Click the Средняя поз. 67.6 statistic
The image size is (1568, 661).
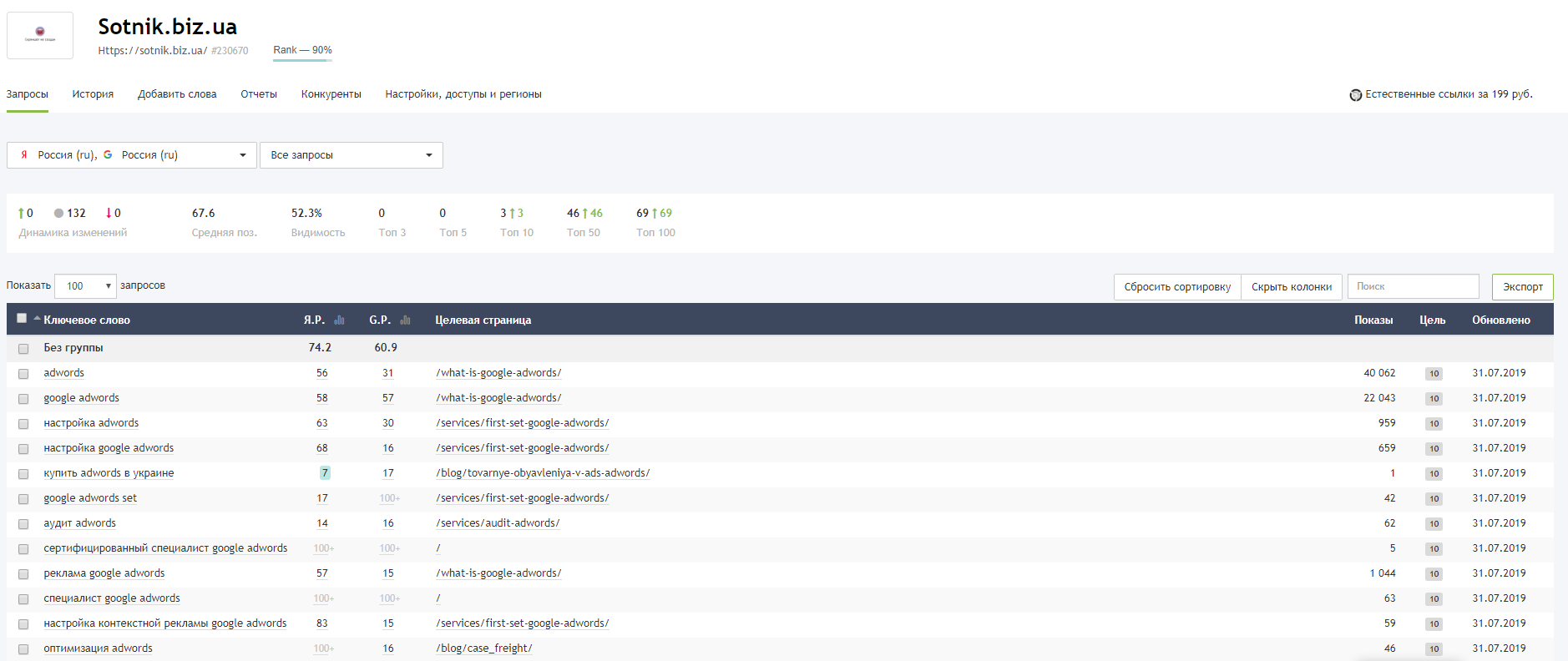[224, 223]
